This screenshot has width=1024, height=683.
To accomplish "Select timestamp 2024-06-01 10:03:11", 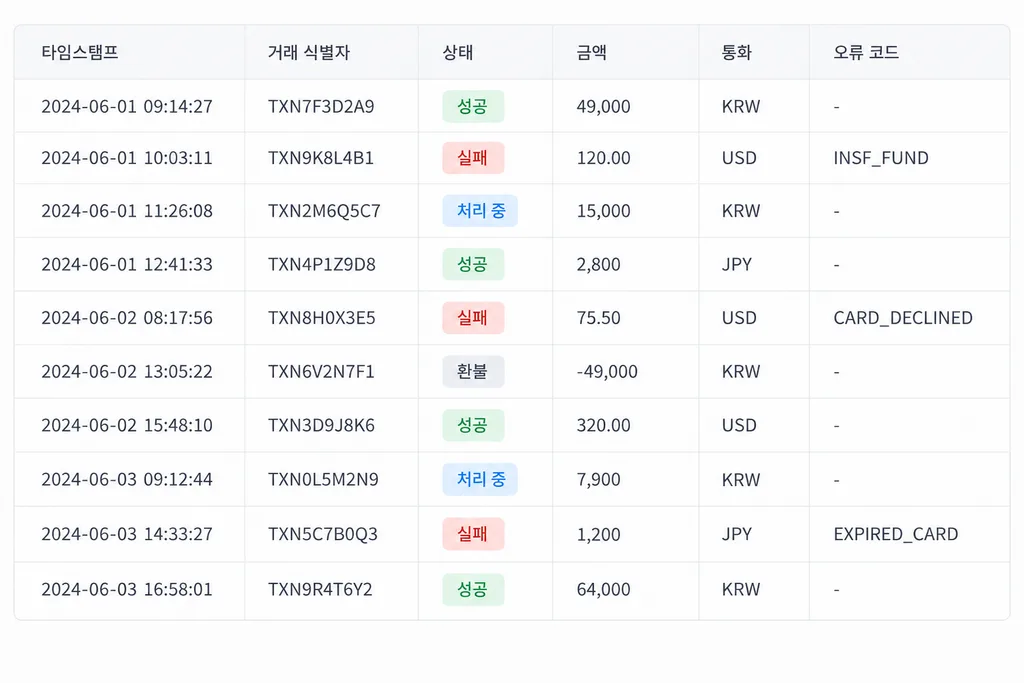I will (127, 158).
